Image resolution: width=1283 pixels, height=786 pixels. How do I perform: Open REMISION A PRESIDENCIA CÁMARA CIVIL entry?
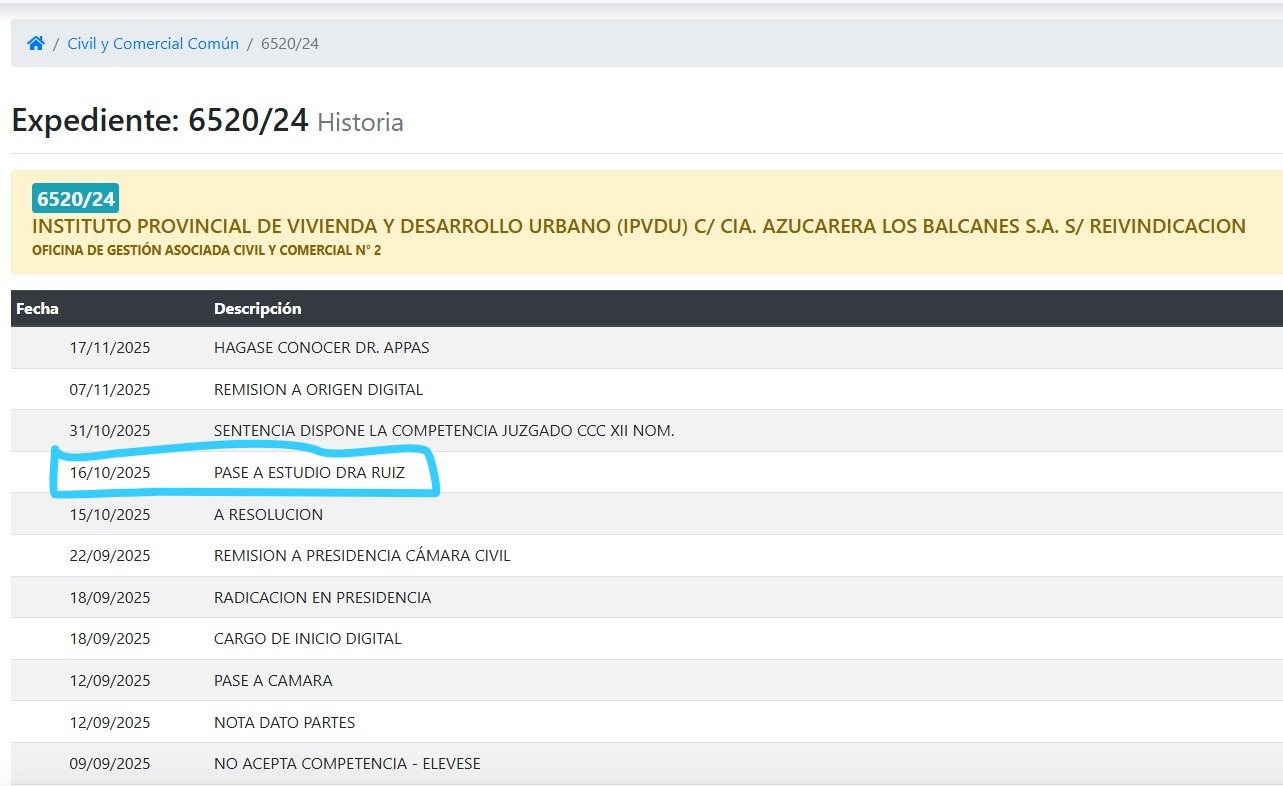362,556
